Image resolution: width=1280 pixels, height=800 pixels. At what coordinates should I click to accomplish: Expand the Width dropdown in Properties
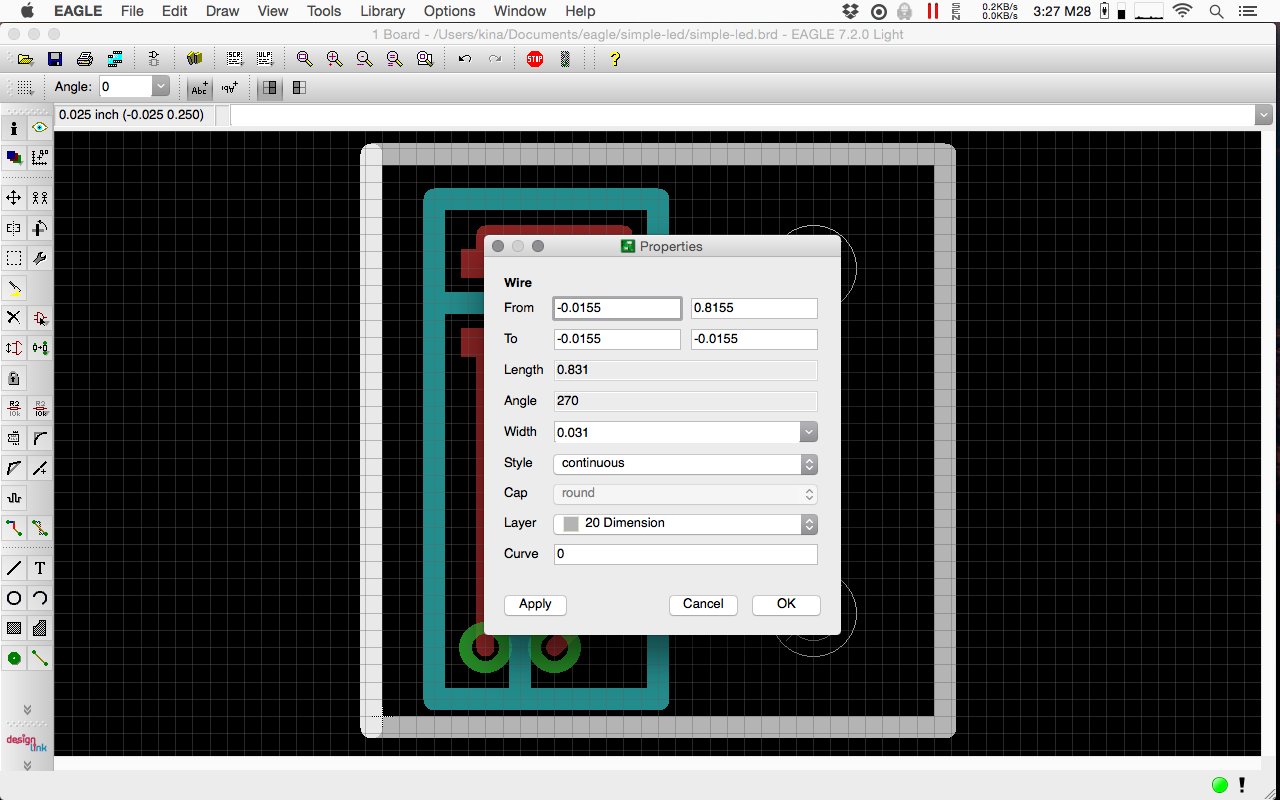(809, 432)
